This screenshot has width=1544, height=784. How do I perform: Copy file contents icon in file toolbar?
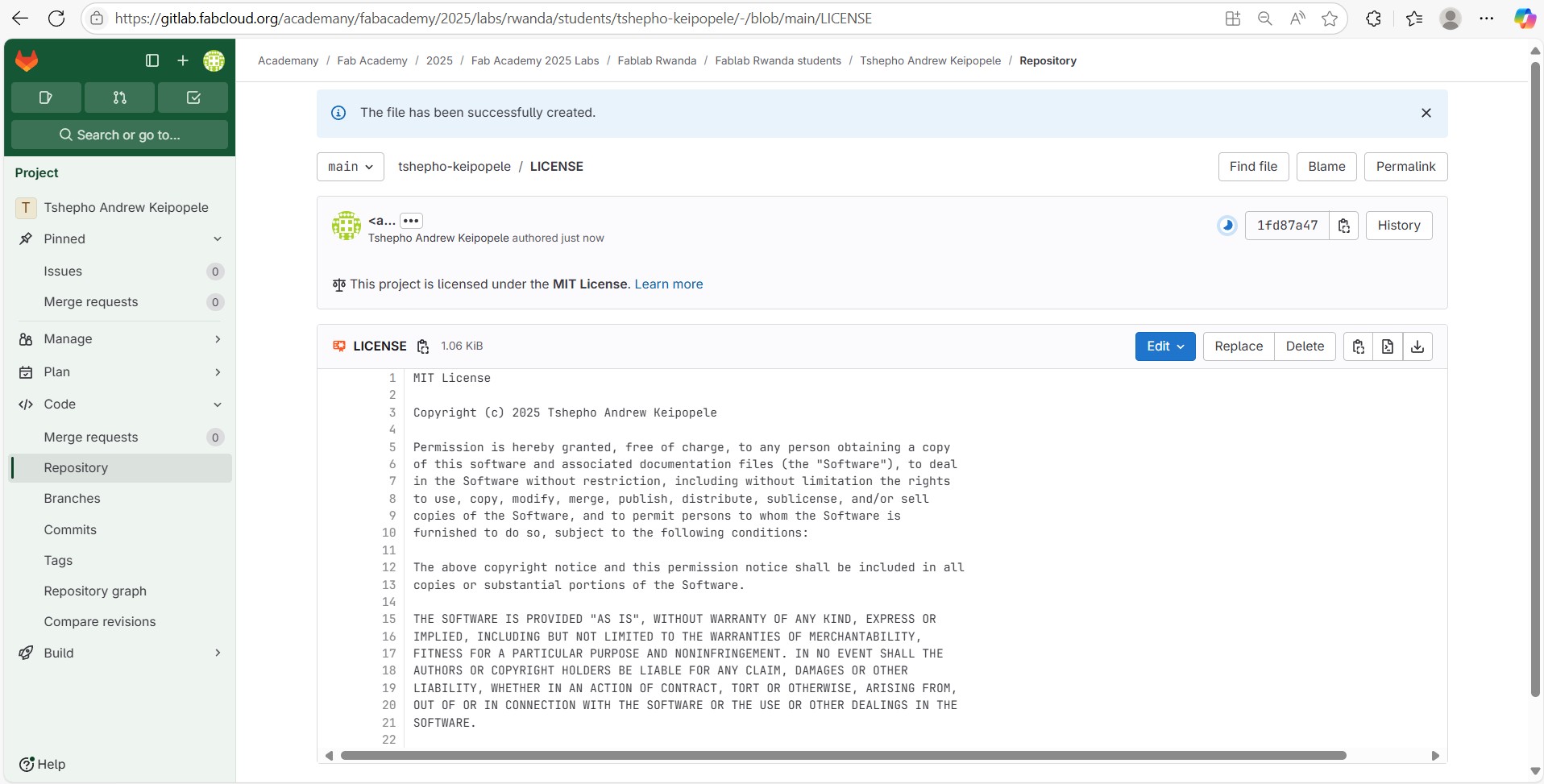pyautogui.click(x=1358, y=346)
